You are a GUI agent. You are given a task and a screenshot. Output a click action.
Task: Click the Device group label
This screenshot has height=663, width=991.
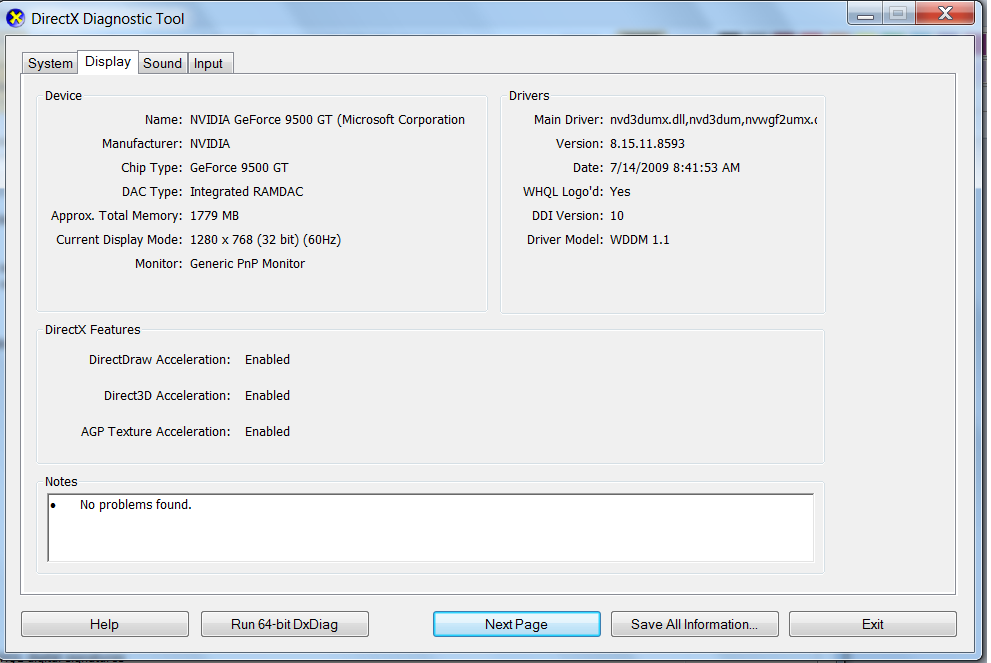(63, 95)
